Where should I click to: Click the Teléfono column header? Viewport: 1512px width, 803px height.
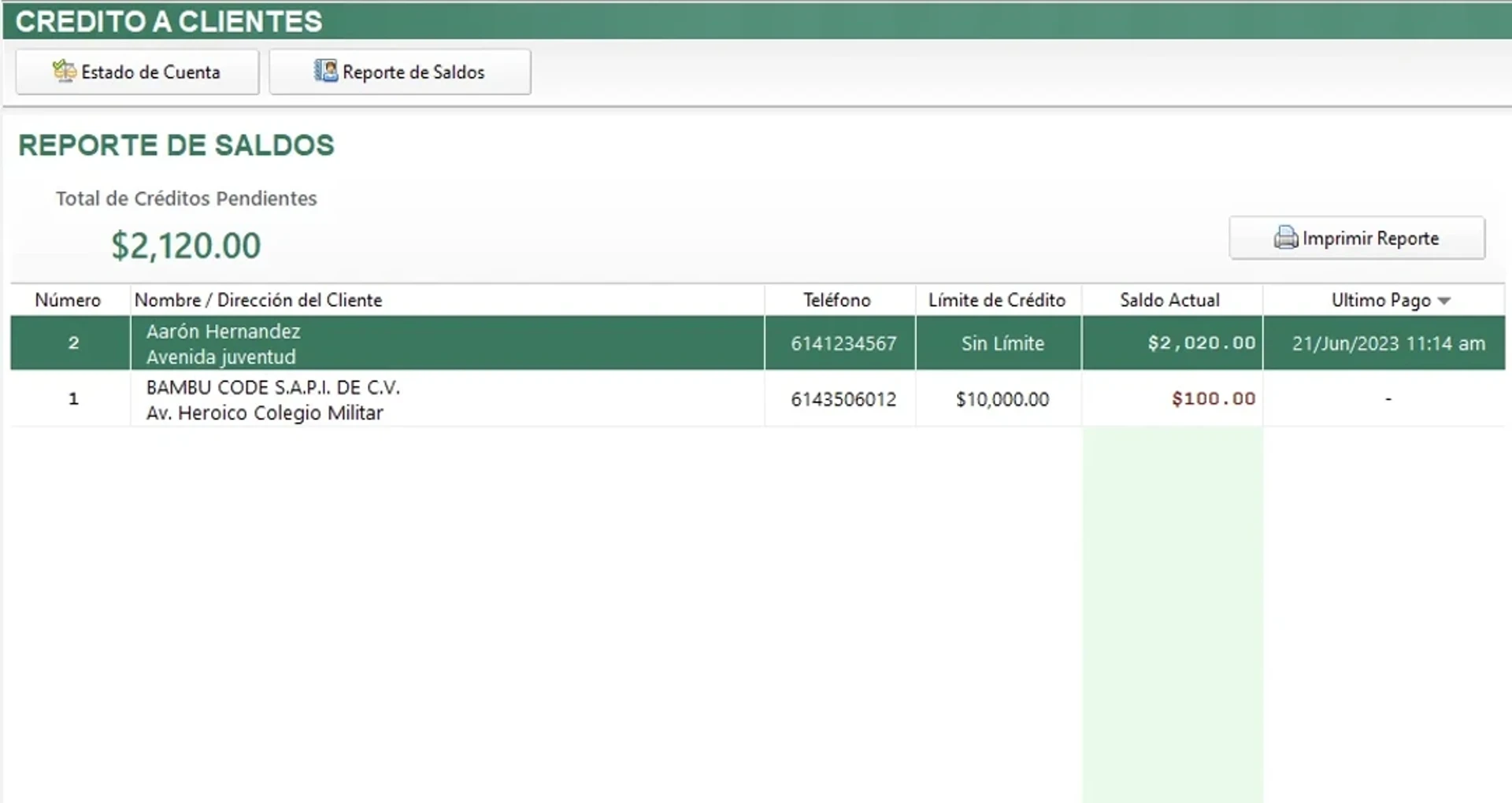pos(836,300)
